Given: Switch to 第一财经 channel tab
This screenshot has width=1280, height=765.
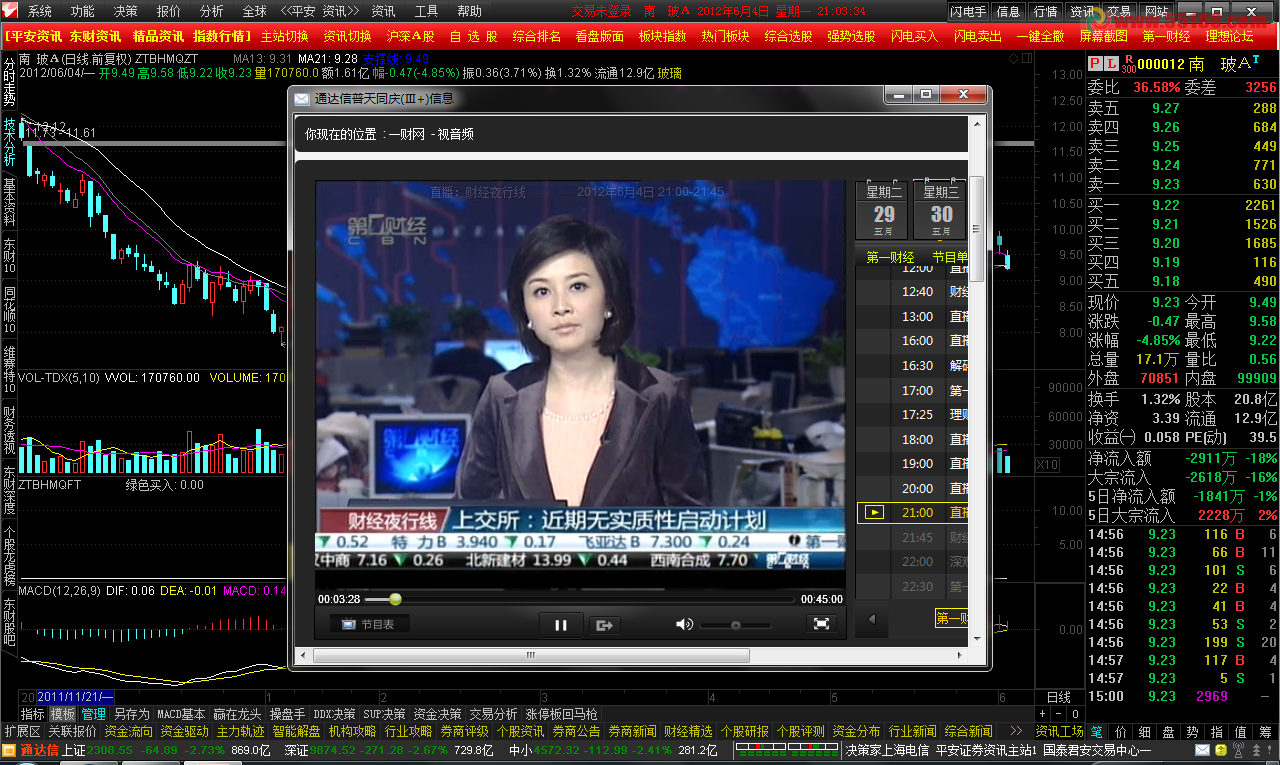Looking at the screenshot, I should click(890, 257).
